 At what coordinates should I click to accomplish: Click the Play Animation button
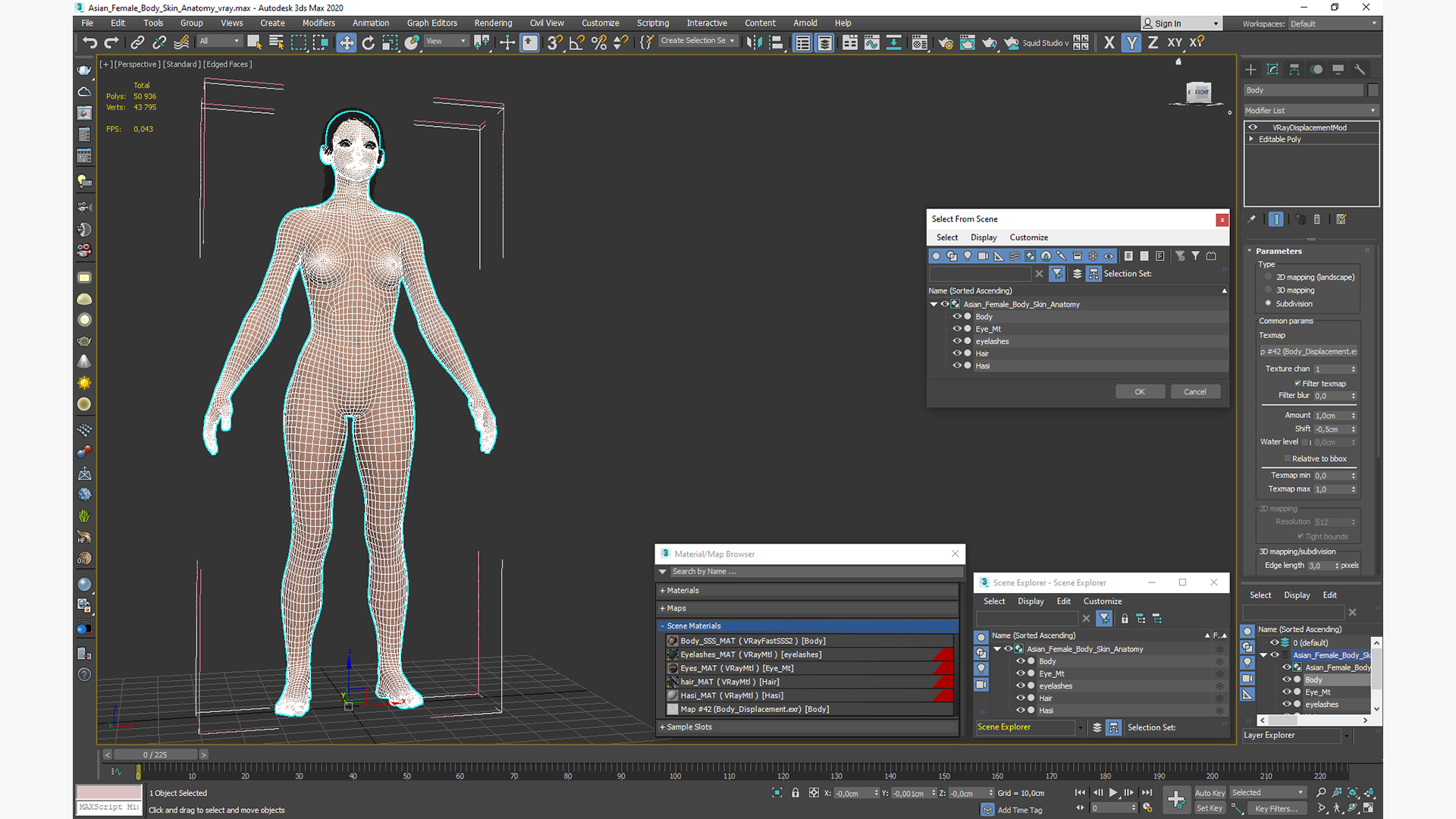tap(1113, 792)
